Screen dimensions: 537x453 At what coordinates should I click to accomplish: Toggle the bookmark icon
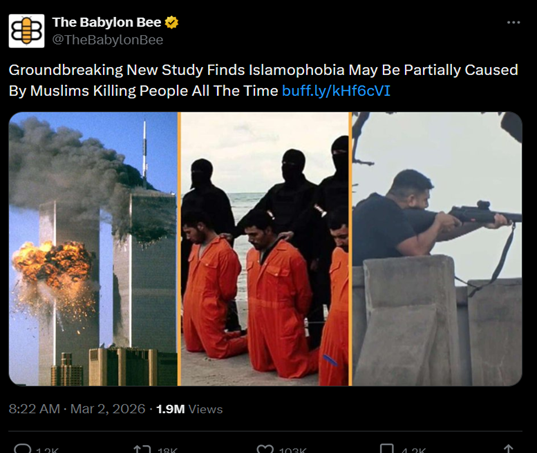pos(387,448)
